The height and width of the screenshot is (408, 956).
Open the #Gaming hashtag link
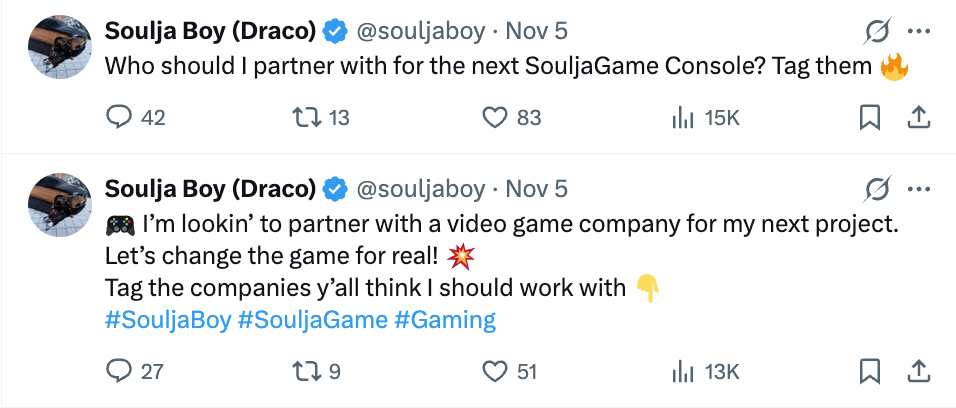[x=445, y=321]
